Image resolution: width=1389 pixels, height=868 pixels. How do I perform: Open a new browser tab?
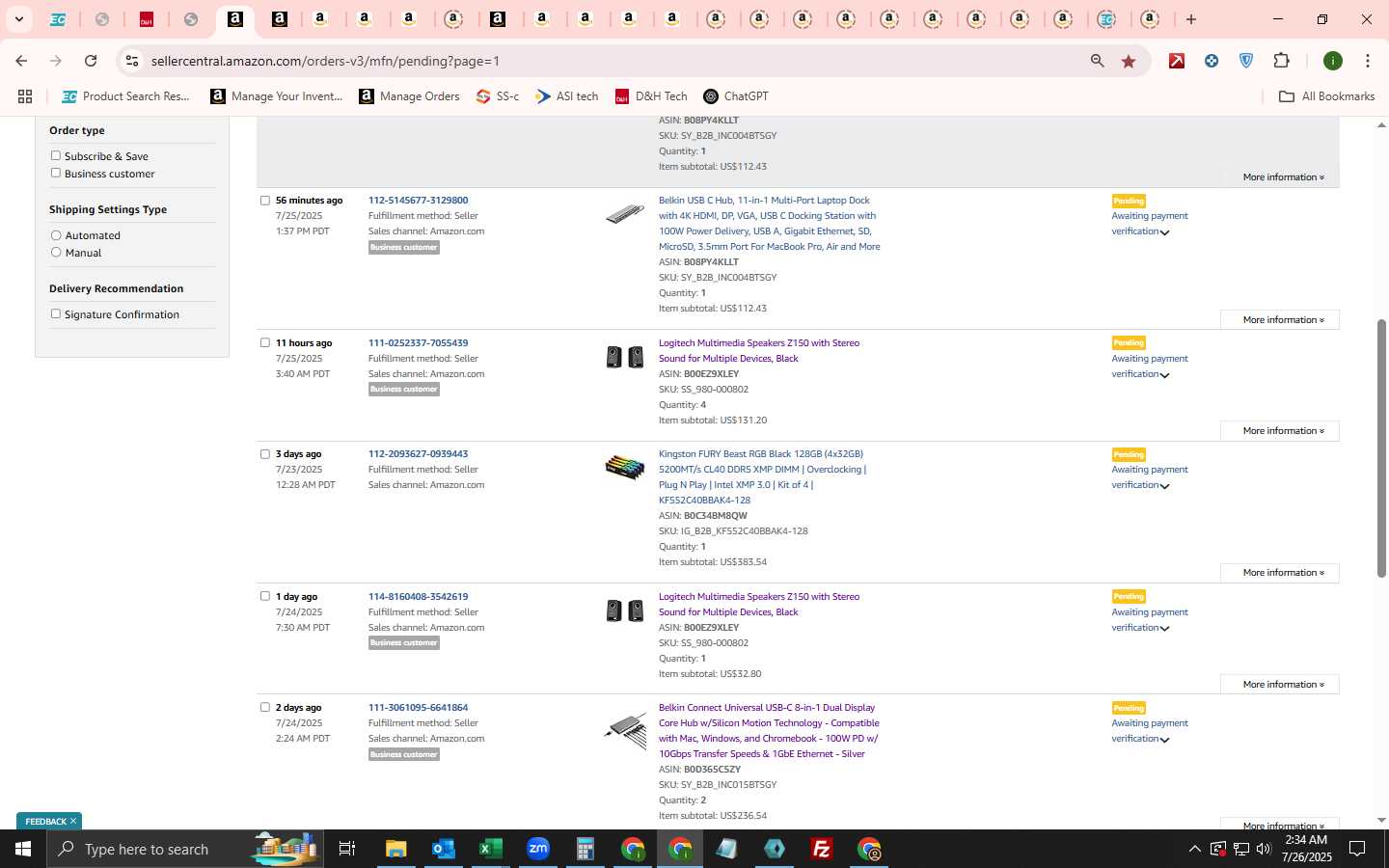[x=1191, y=19]
